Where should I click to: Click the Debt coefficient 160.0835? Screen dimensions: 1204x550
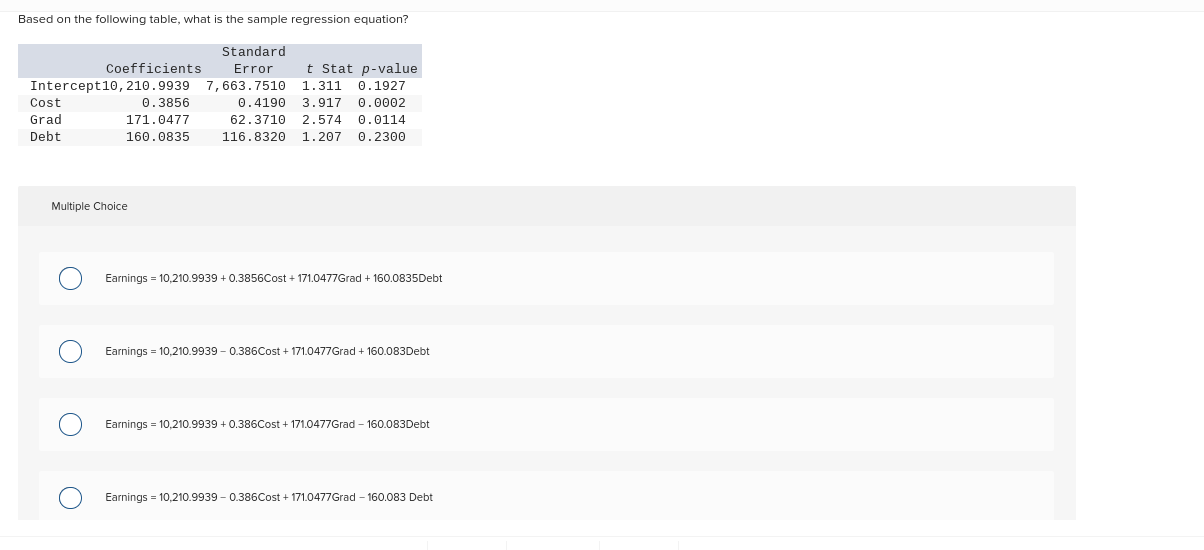coord(158,137)
